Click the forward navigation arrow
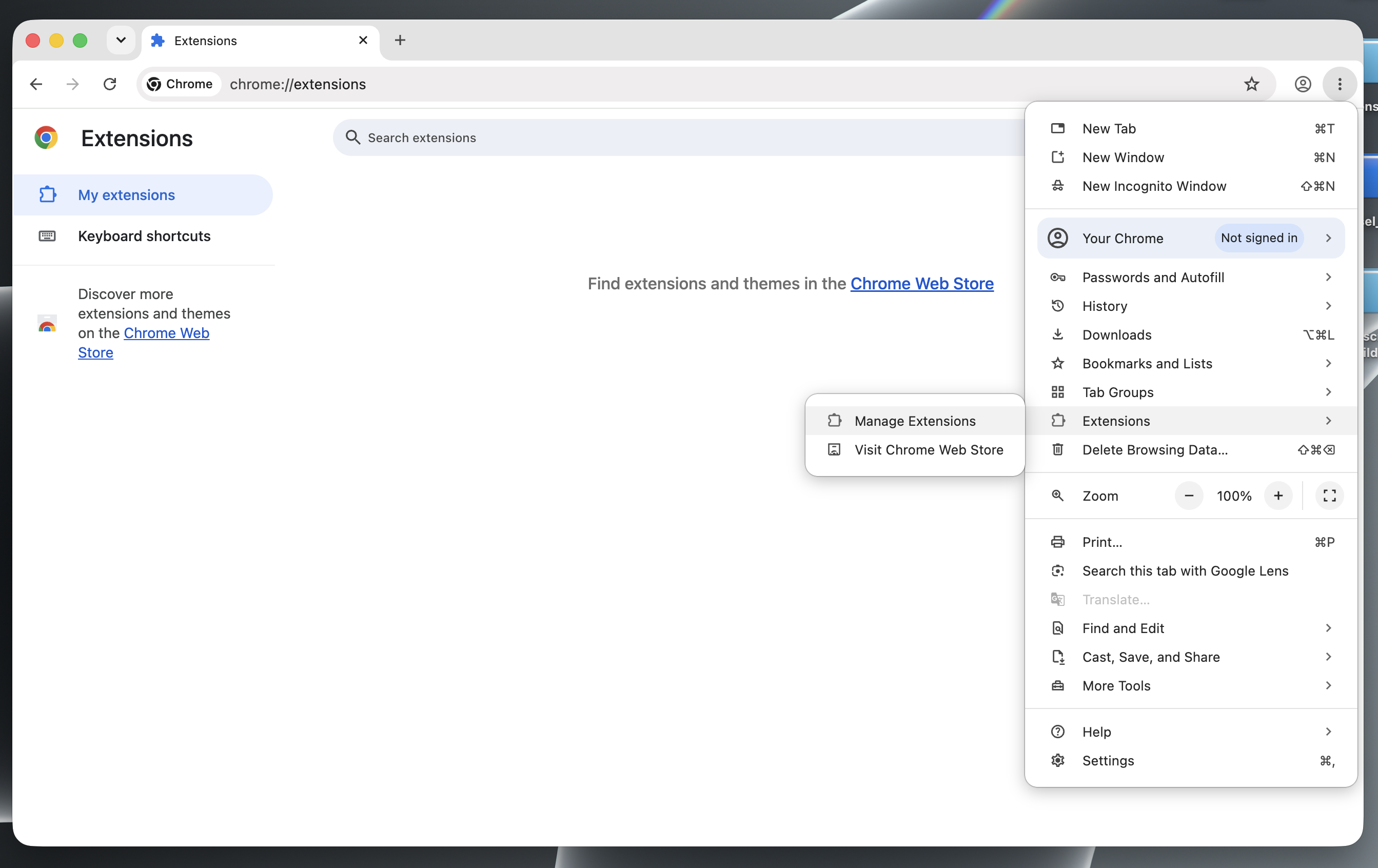This screenshot has height=868, width=1378. coord(73,84)
